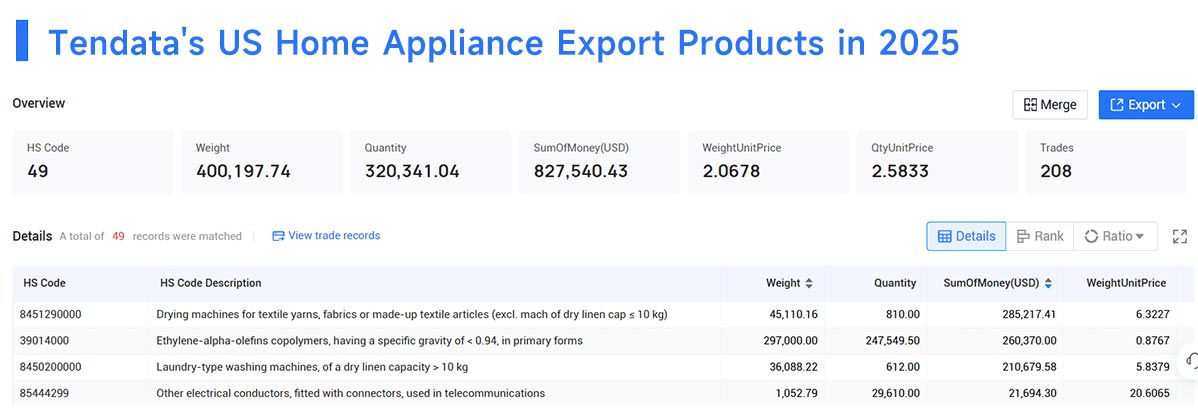Click the money value 210,679.58
The image size is (1198, 419).
pos(1029,367)
